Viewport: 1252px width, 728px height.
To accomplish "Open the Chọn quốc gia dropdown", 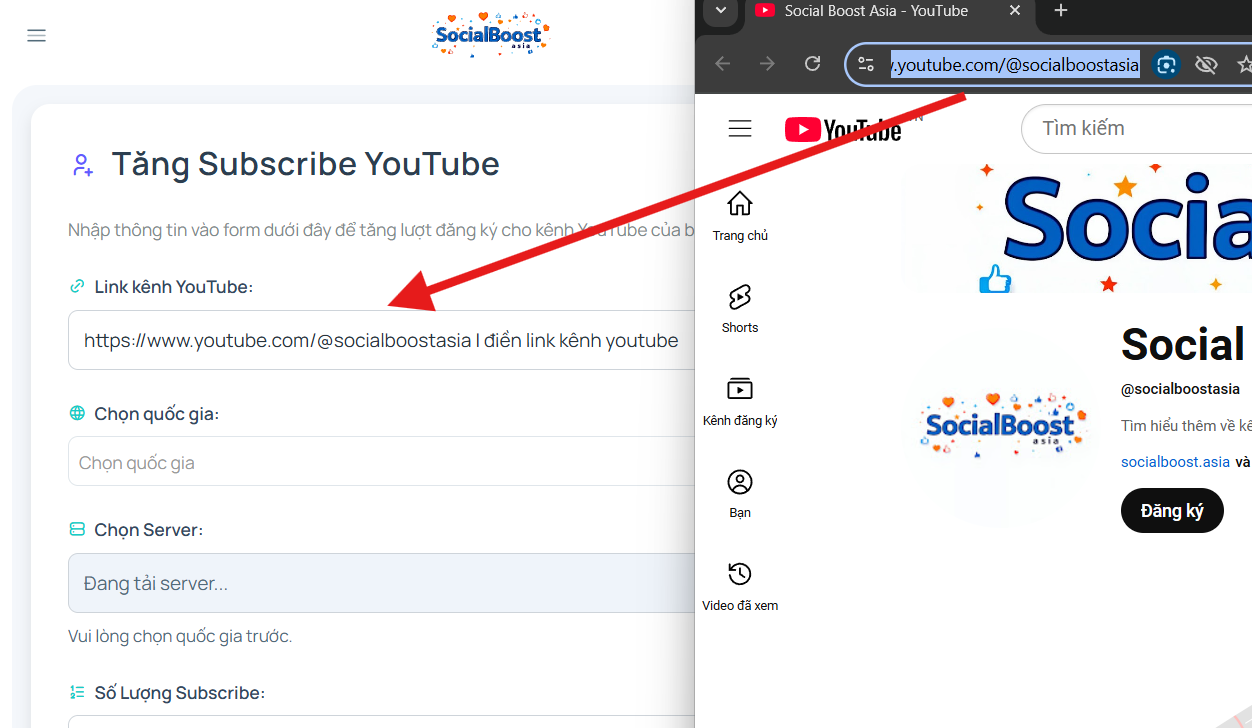I will pyautogui.click(x=382, y=462).
